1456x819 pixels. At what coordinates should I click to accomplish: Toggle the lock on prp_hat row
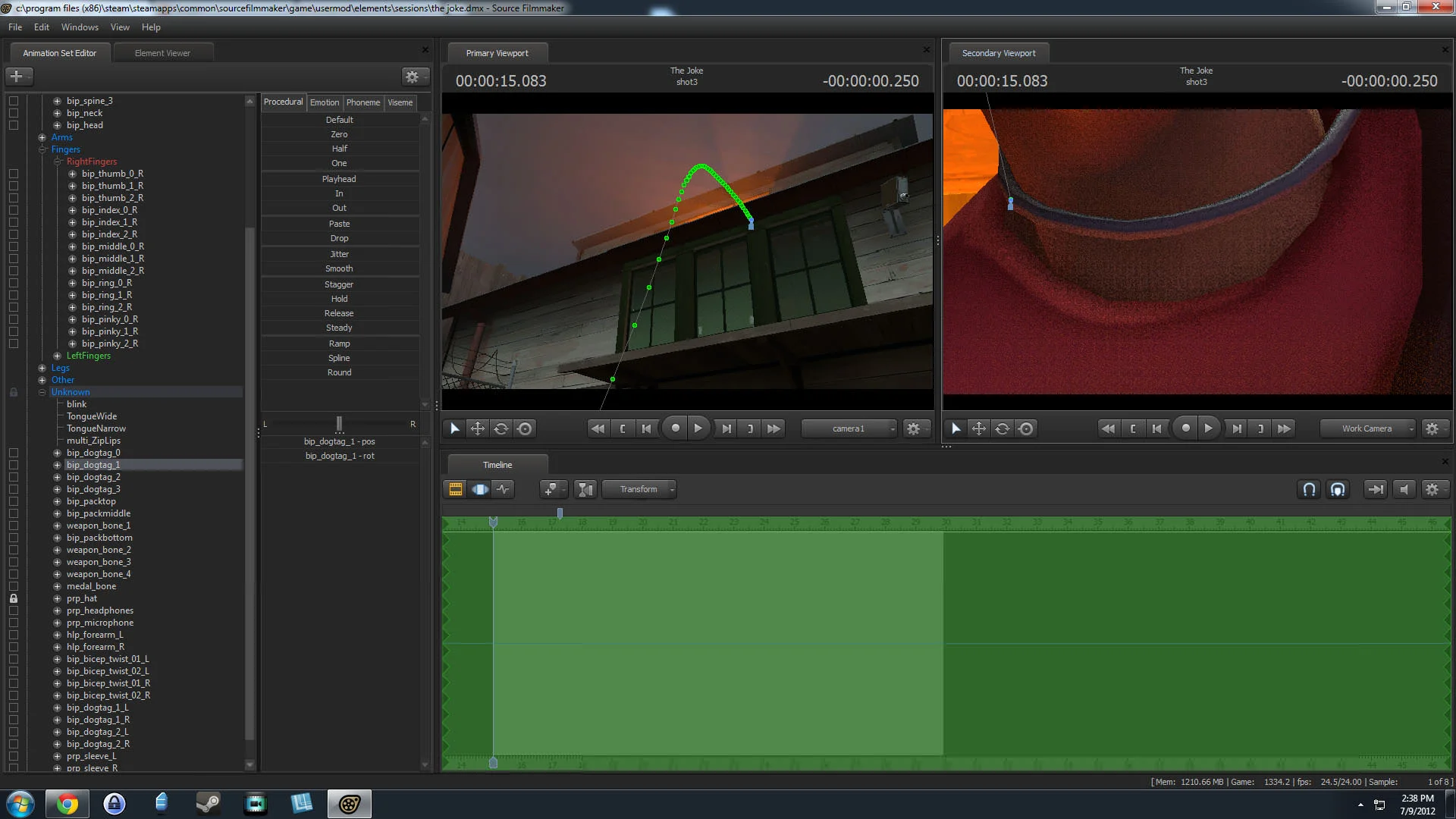click(x=14, y=598)
